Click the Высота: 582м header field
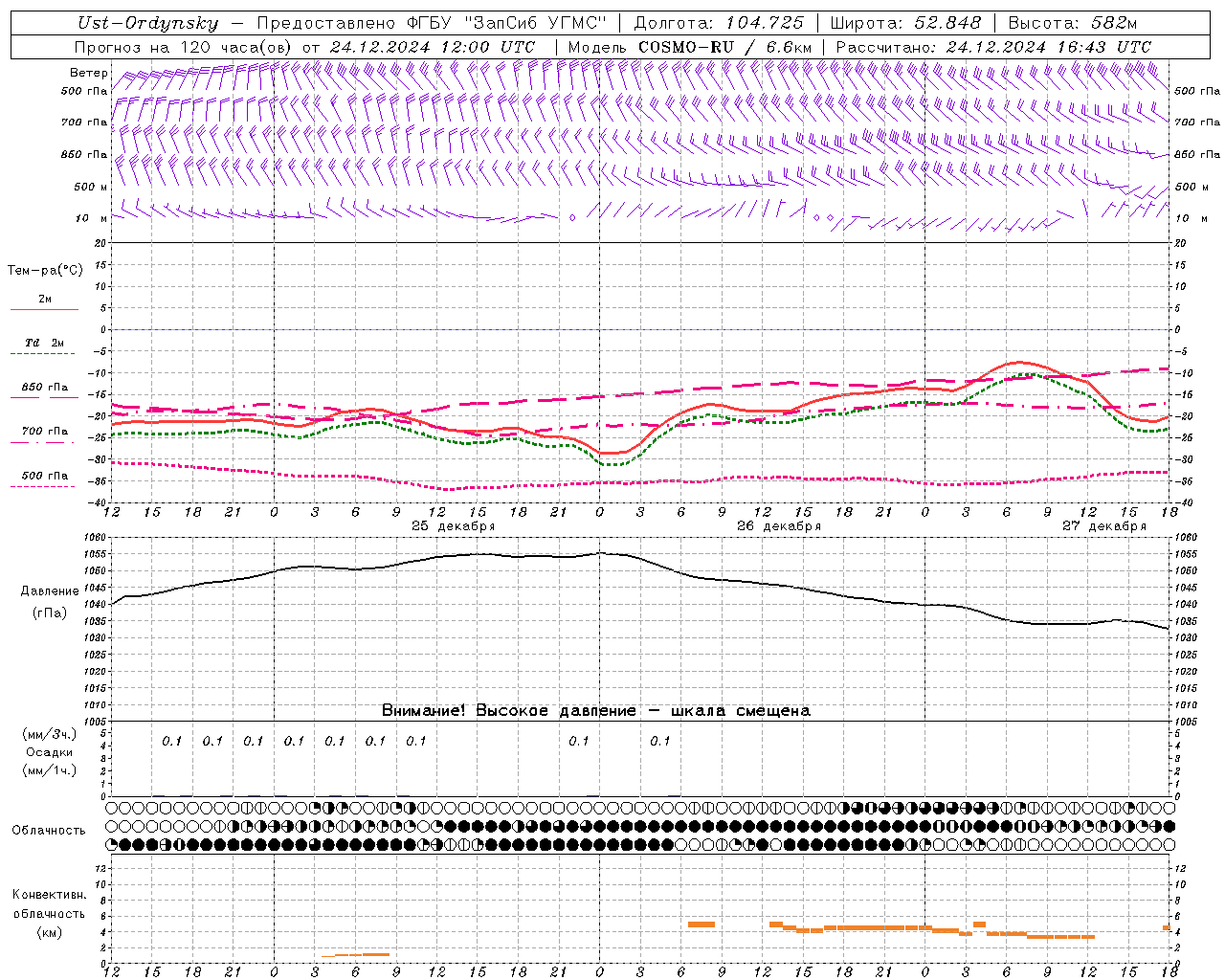 tap(1073, 24)
